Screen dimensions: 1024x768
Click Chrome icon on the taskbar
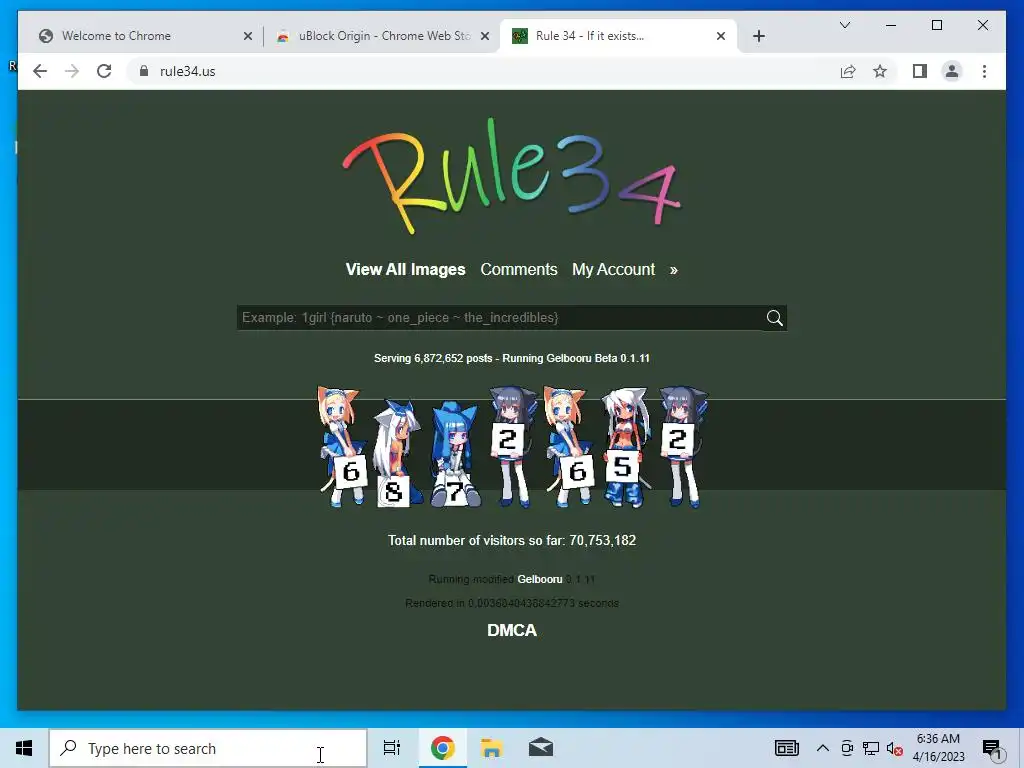click(442, 748)
